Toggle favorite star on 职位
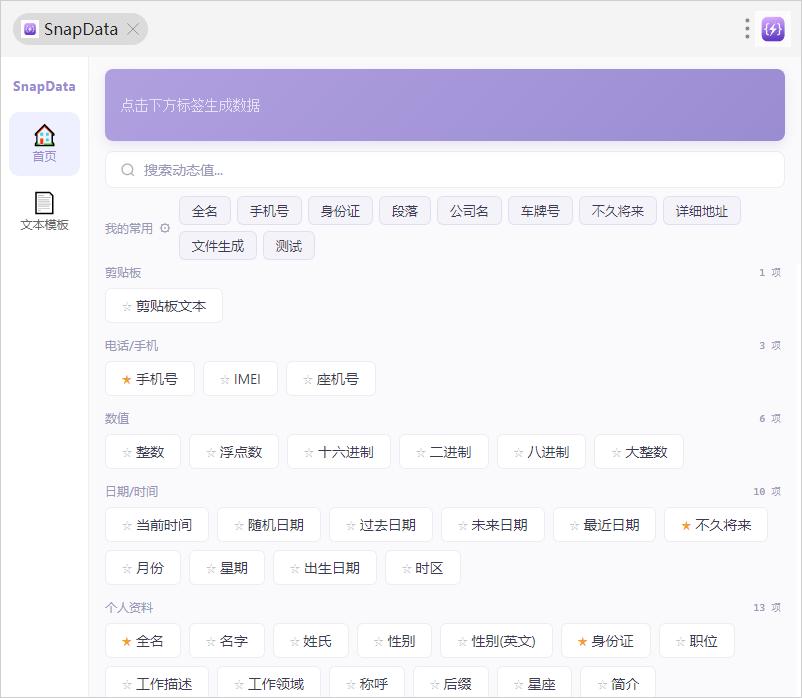802x698 pixels. [x=680, y=642]
